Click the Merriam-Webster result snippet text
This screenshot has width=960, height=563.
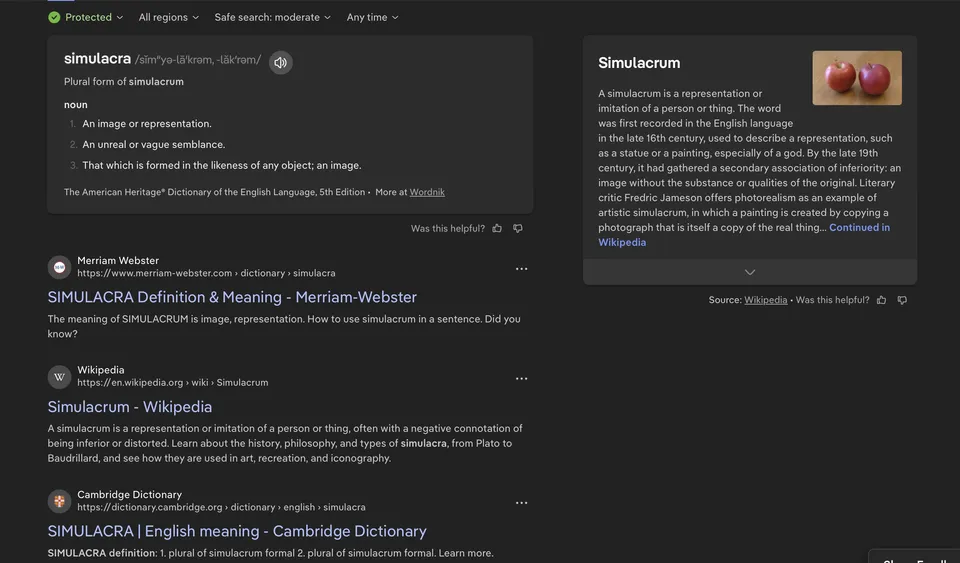click(284, 326)
